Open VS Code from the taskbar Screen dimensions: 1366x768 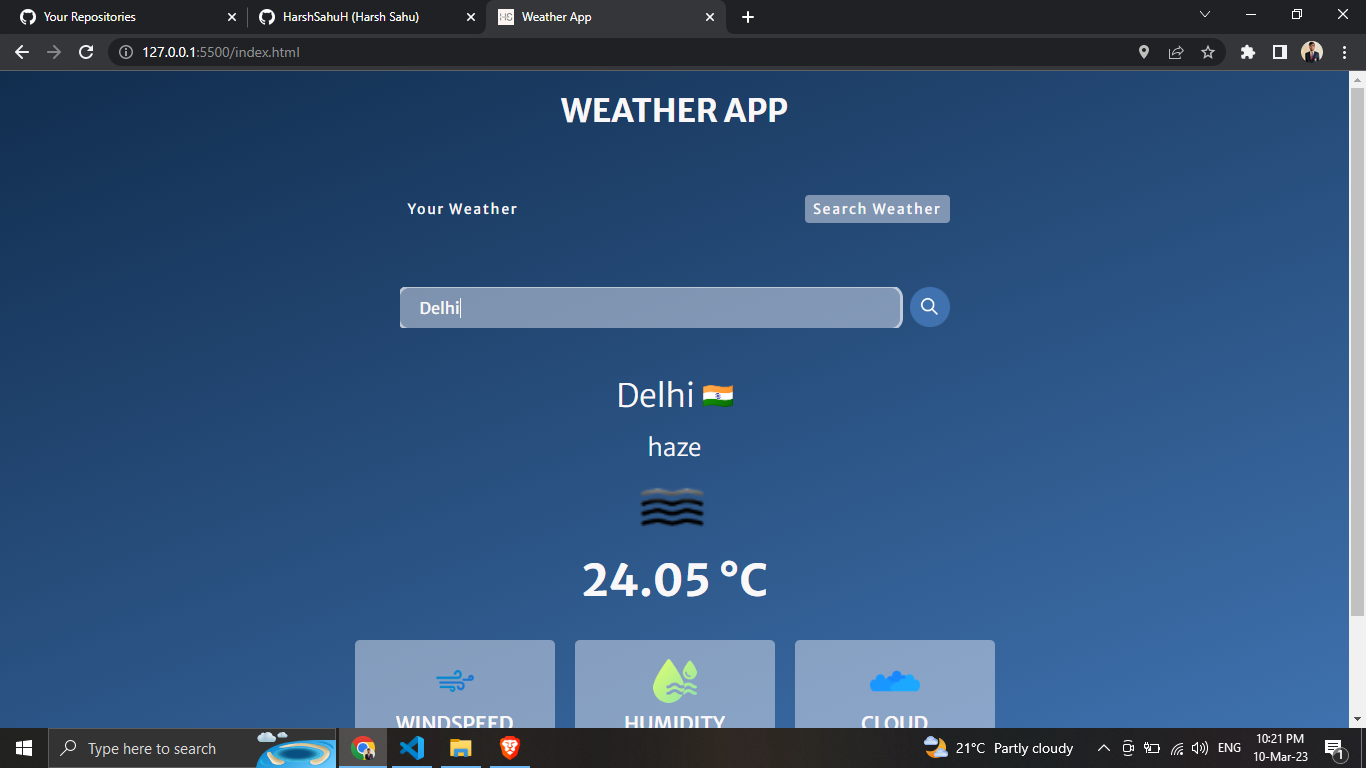click(x=412, y=747)
